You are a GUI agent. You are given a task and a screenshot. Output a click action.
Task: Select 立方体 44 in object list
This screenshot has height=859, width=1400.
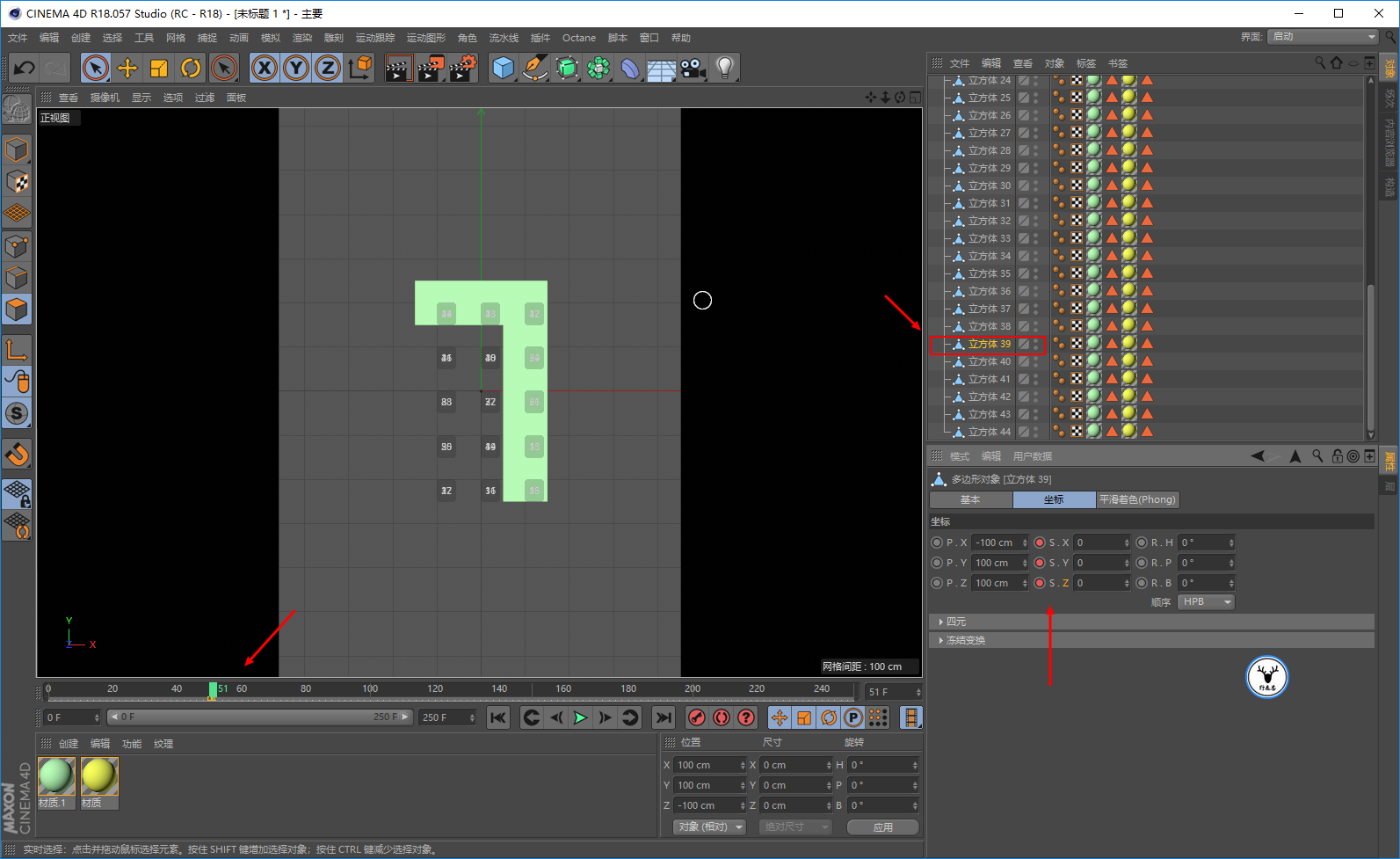[x=989, y=432]
